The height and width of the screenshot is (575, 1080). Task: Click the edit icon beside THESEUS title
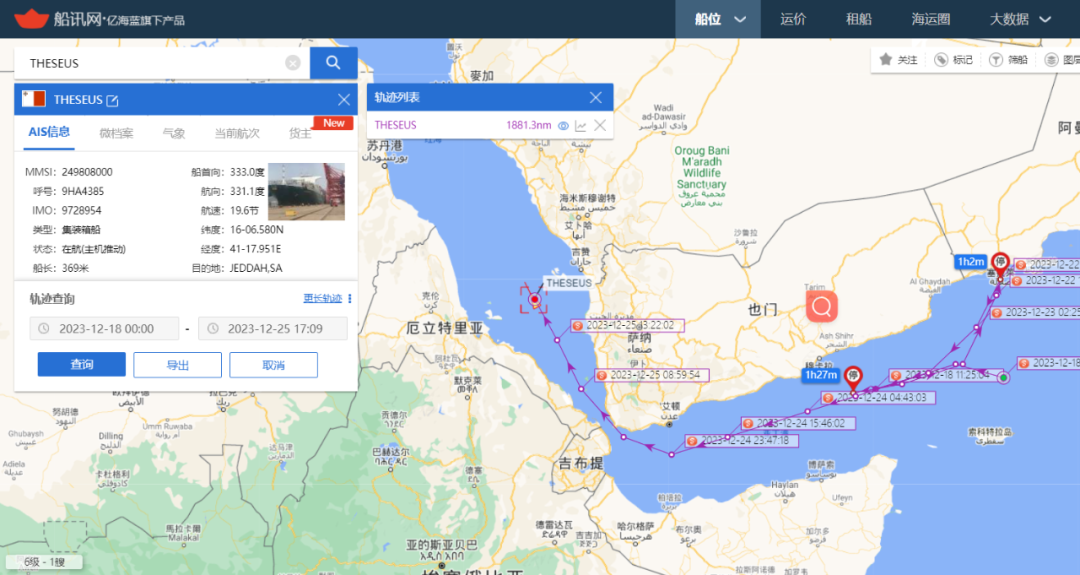tap(113, 100)
